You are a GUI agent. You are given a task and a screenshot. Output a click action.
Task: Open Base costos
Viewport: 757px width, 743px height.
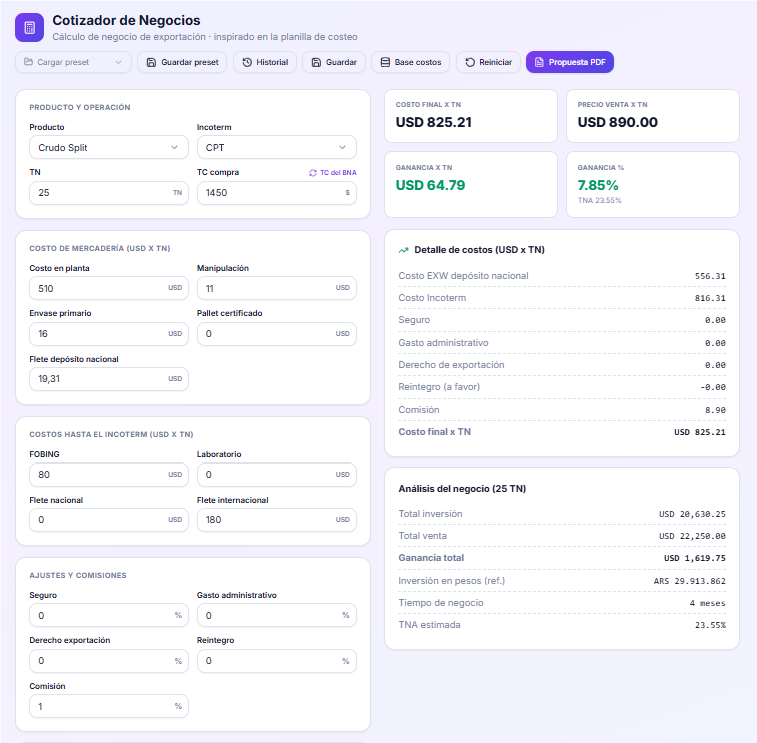point(411,62)
